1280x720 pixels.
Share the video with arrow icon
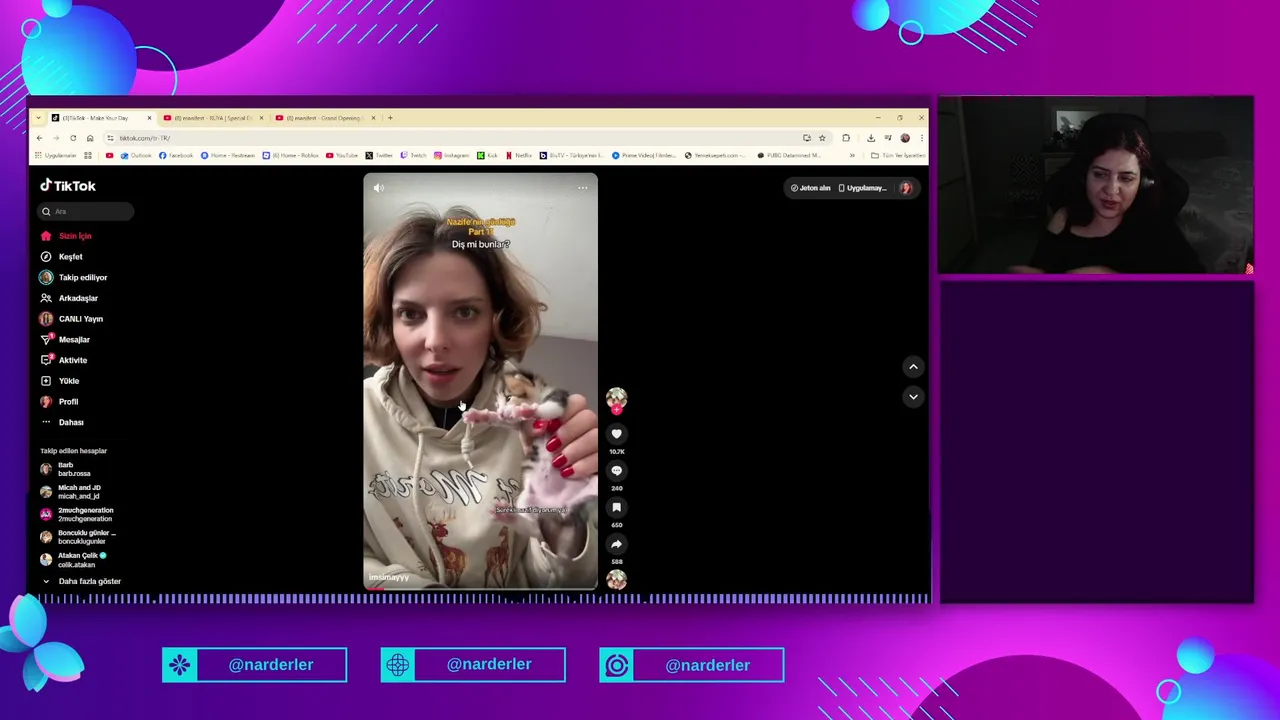[x=616, y=545]
